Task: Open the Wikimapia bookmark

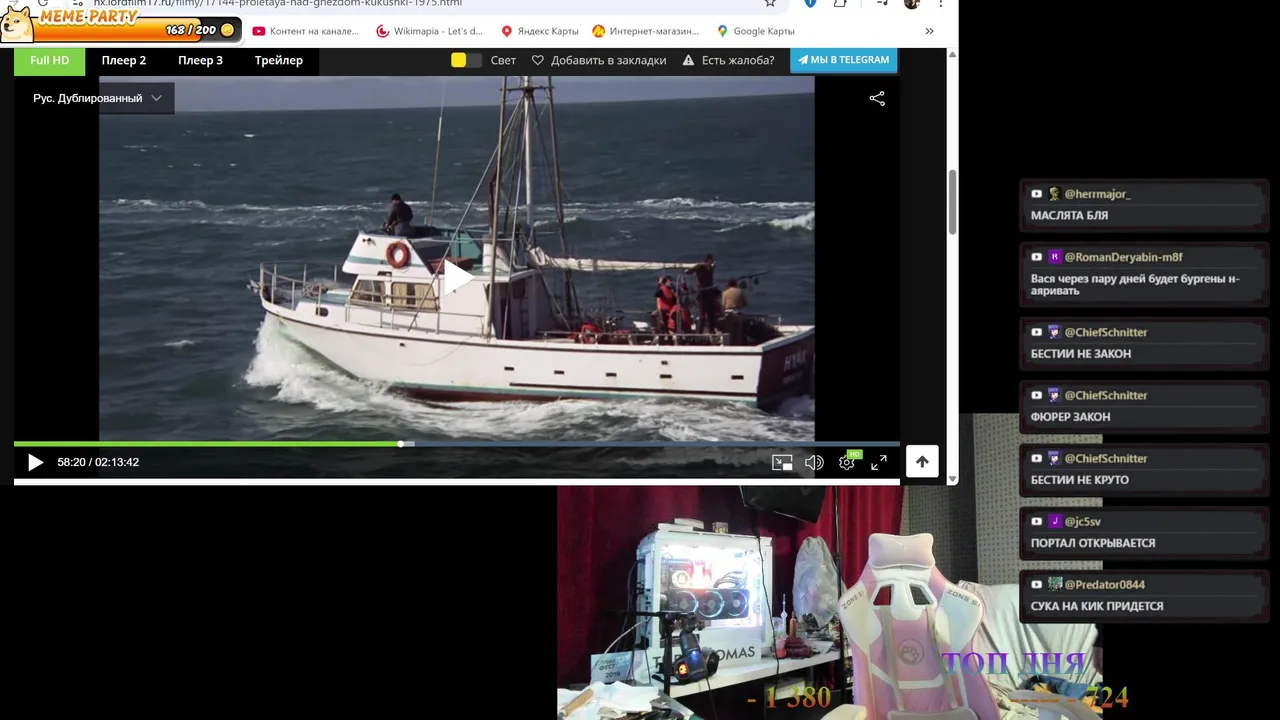Action: click(430, 31)
